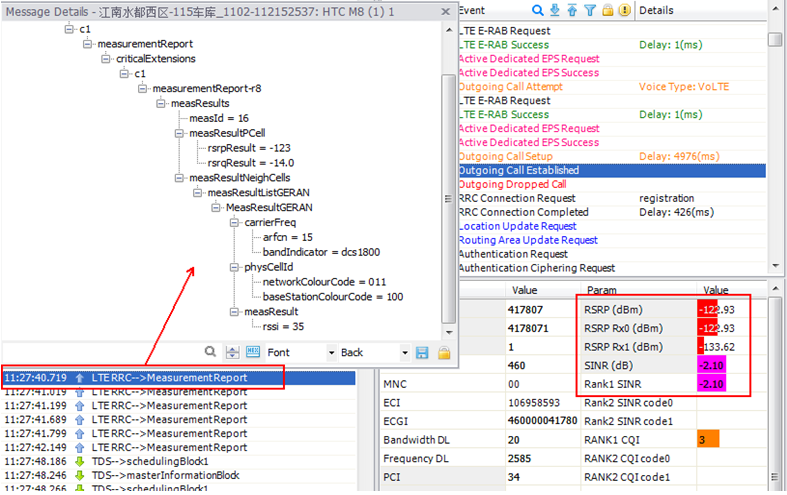Select the Outgoing Call Attempt event
The height and width of the screenshot is (495, 787).
pyautogui.click(x=612, y=87)
